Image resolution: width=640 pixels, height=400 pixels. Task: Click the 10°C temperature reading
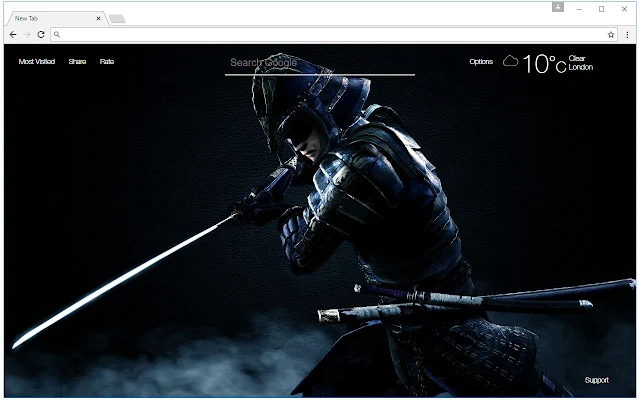tap(544, 64)
